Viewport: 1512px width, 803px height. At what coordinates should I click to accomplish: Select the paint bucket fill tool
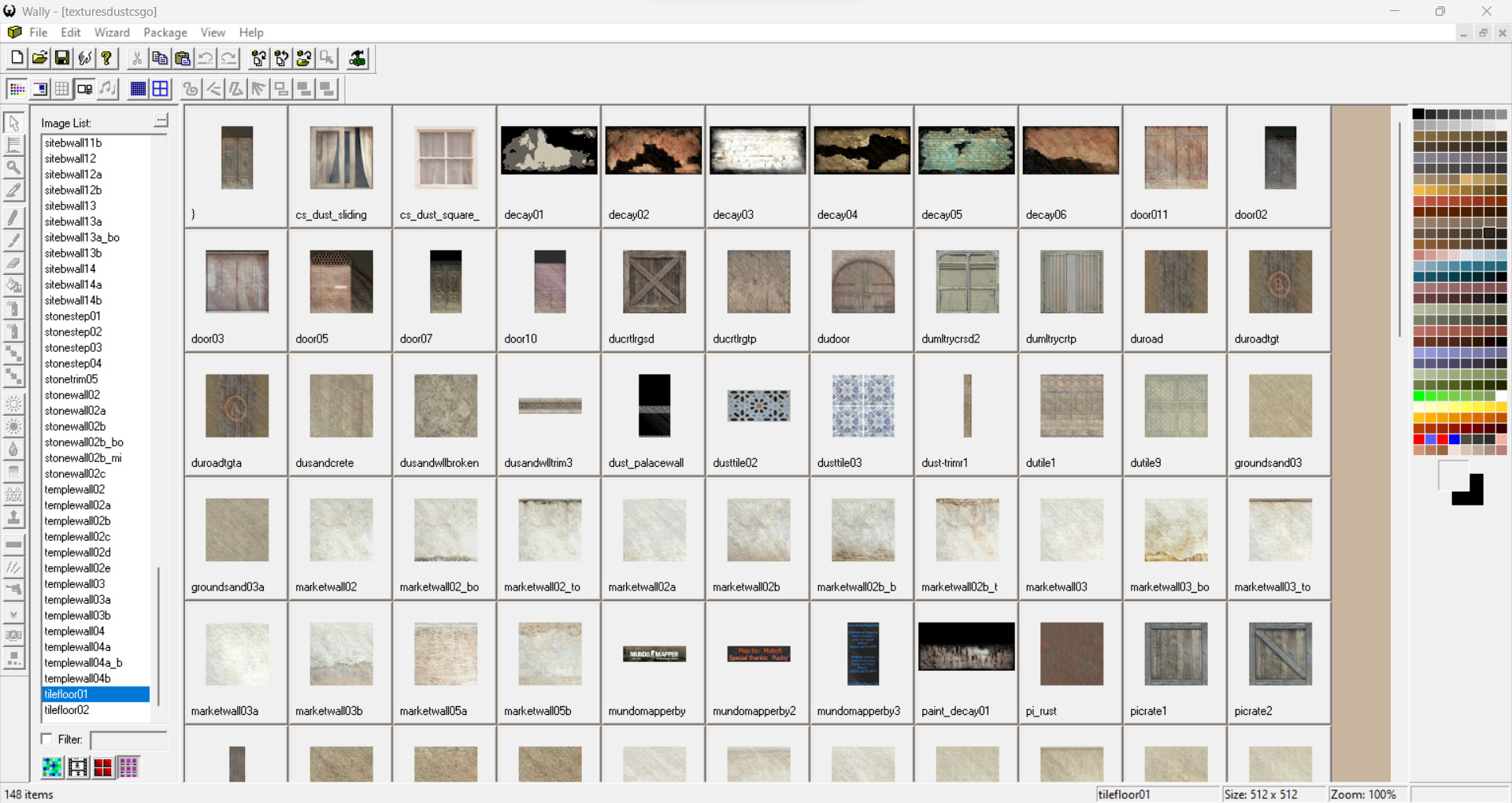pyautogui.click(x=14, y=285)
